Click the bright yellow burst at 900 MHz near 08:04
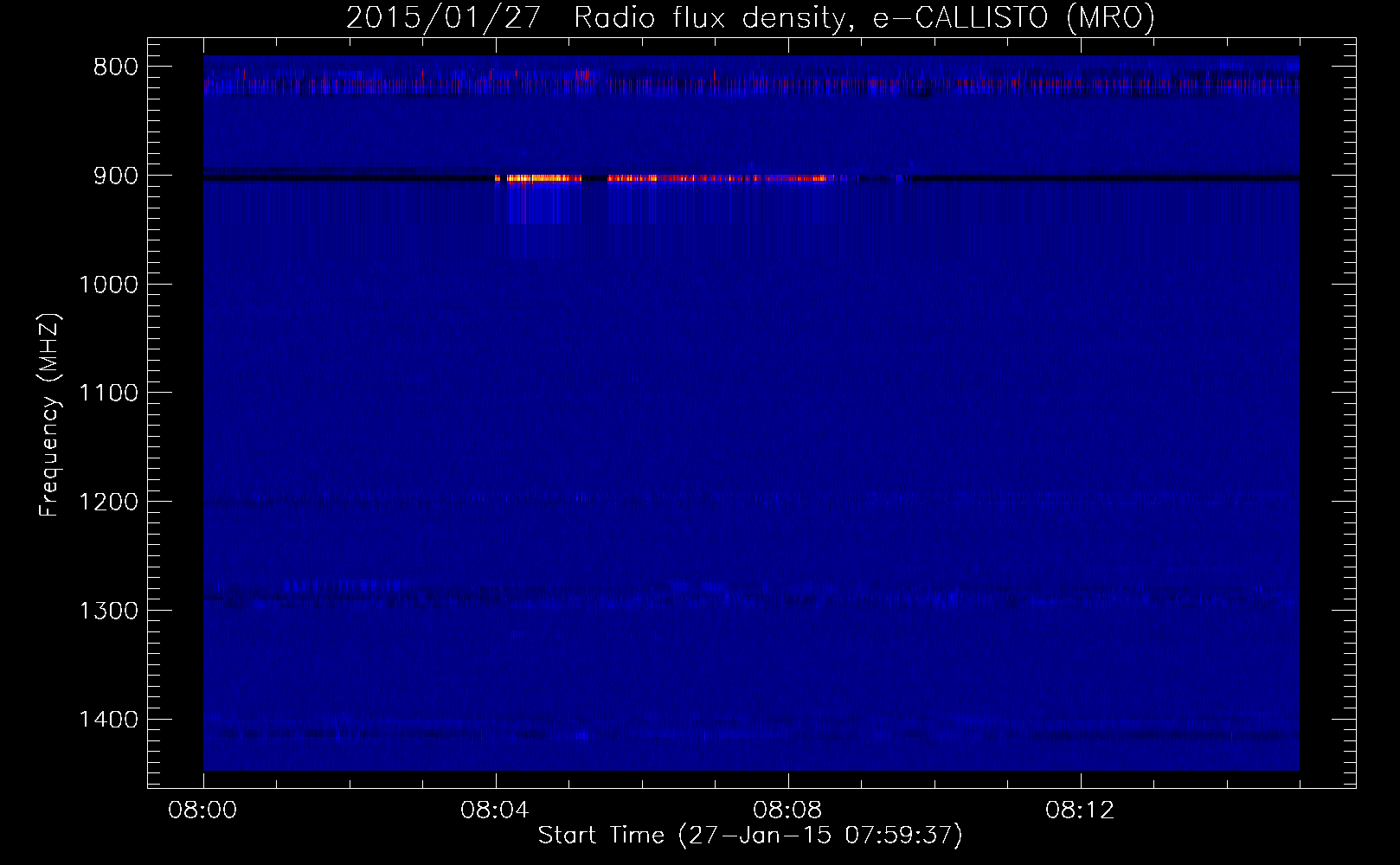Image resolution: width=1400 pixels, height=865 pixels. 537,178
